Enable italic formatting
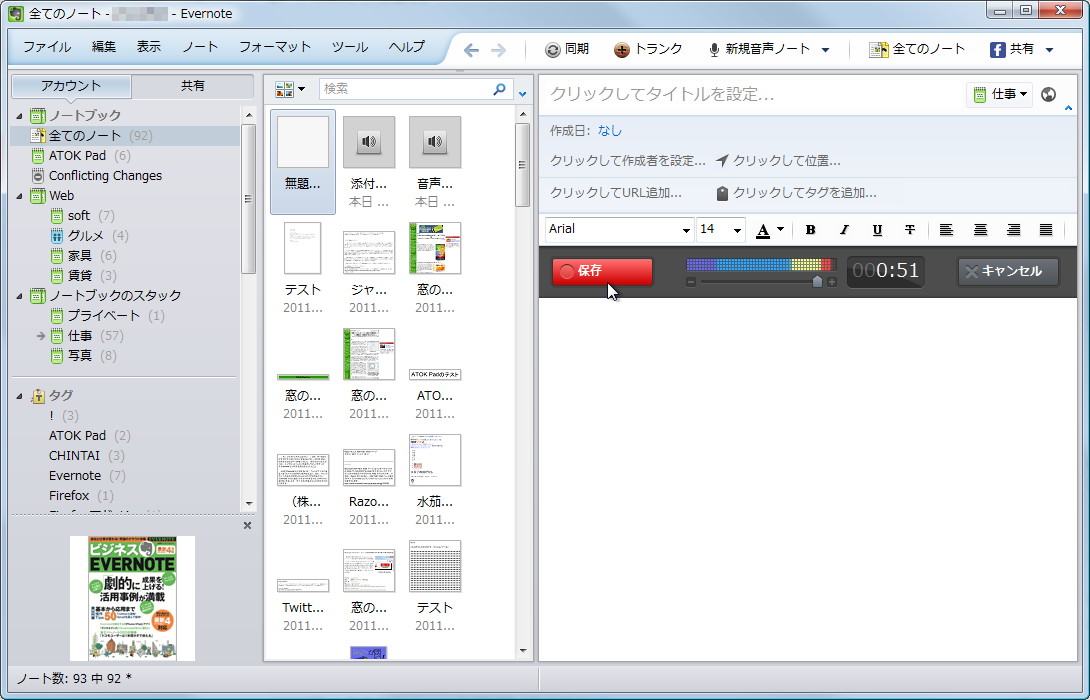Image resolution: width=1090 pixels, height=700 pixels. point(843,230)
